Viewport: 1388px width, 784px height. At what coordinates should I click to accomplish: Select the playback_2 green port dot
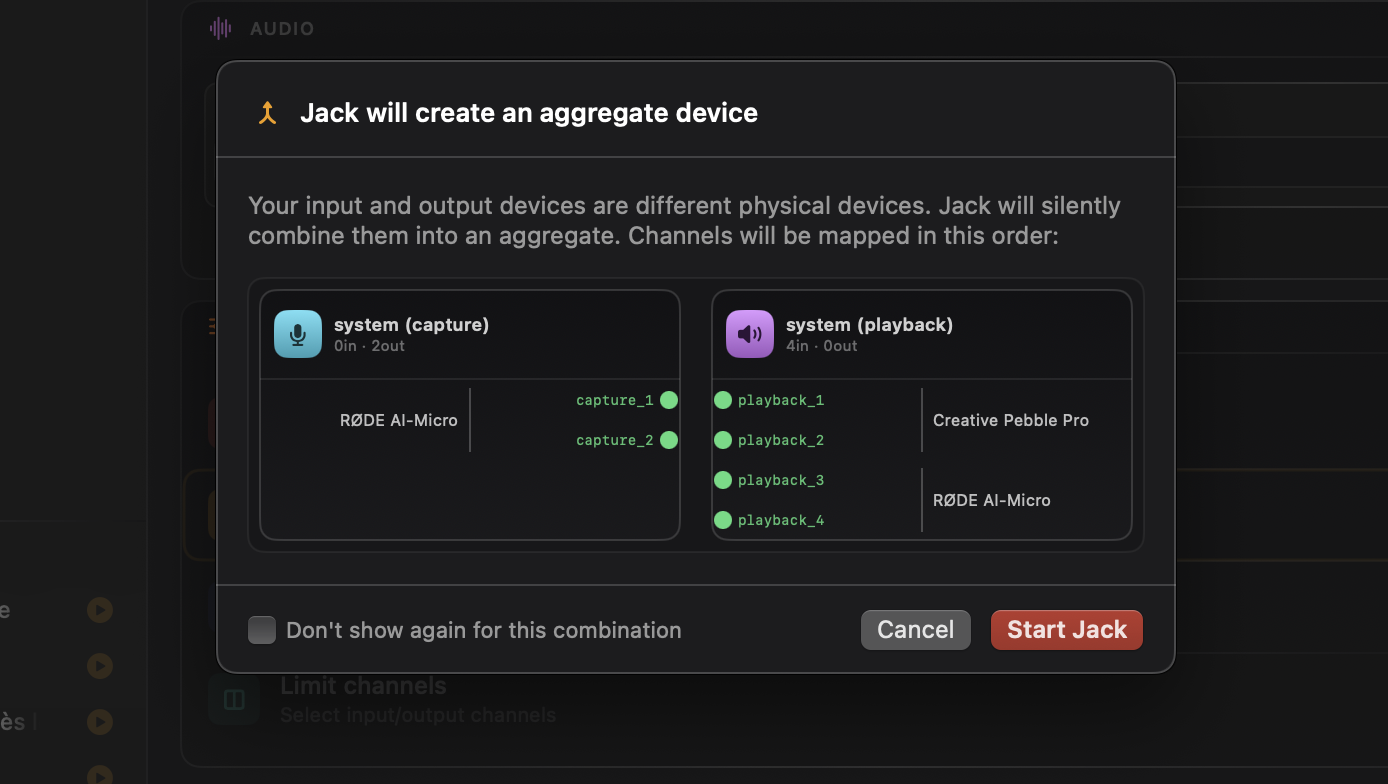(723, 440)
